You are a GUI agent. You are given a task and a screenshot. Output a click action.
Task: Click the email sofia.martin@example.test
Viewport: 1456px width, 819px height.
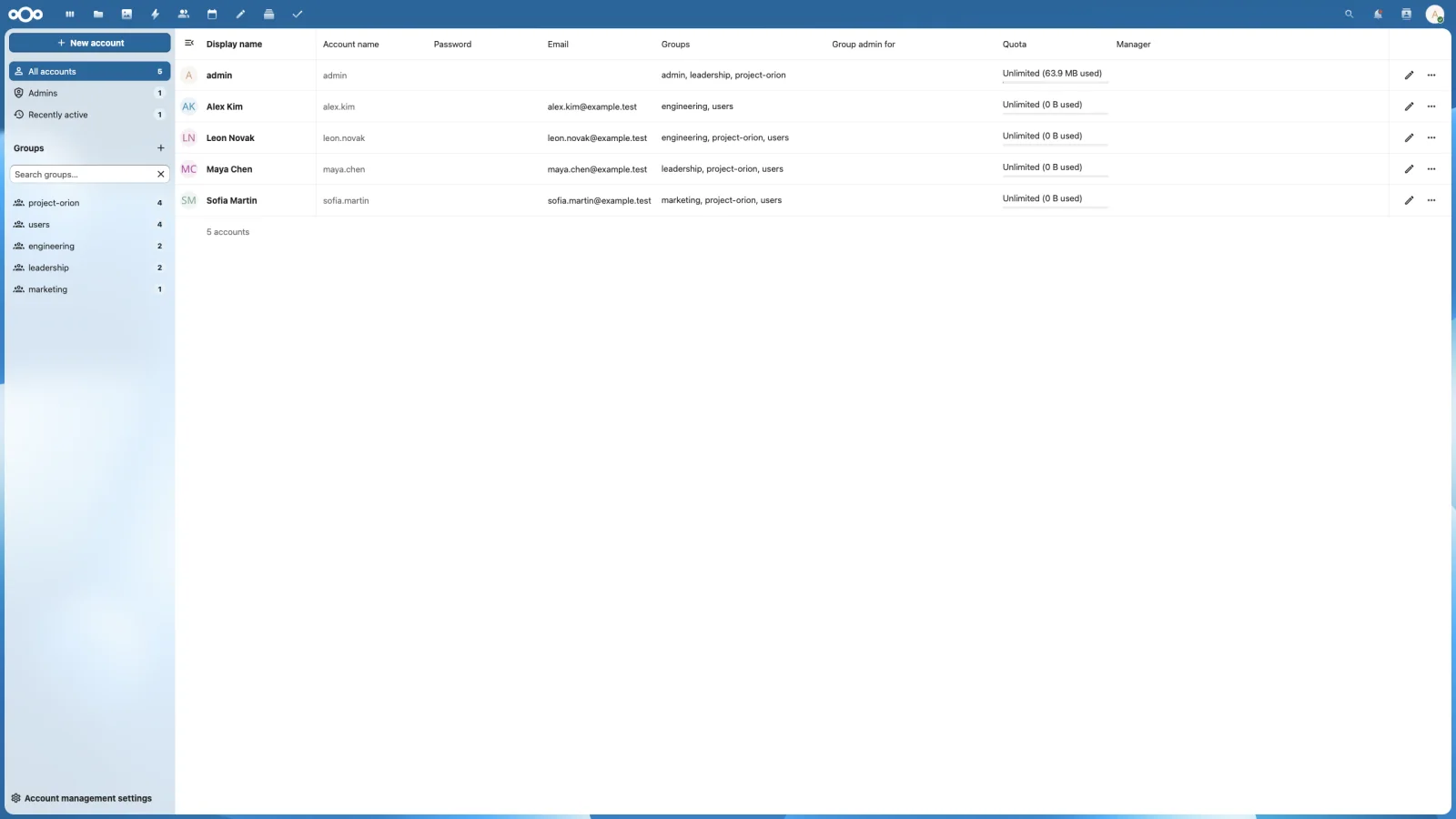click(x=600, y=200)
